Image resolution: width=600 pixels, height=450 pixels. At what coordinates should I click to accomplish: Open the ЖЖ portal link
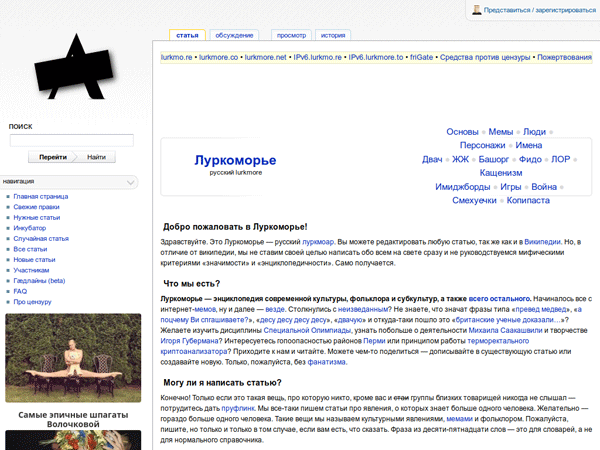[460, 159]
